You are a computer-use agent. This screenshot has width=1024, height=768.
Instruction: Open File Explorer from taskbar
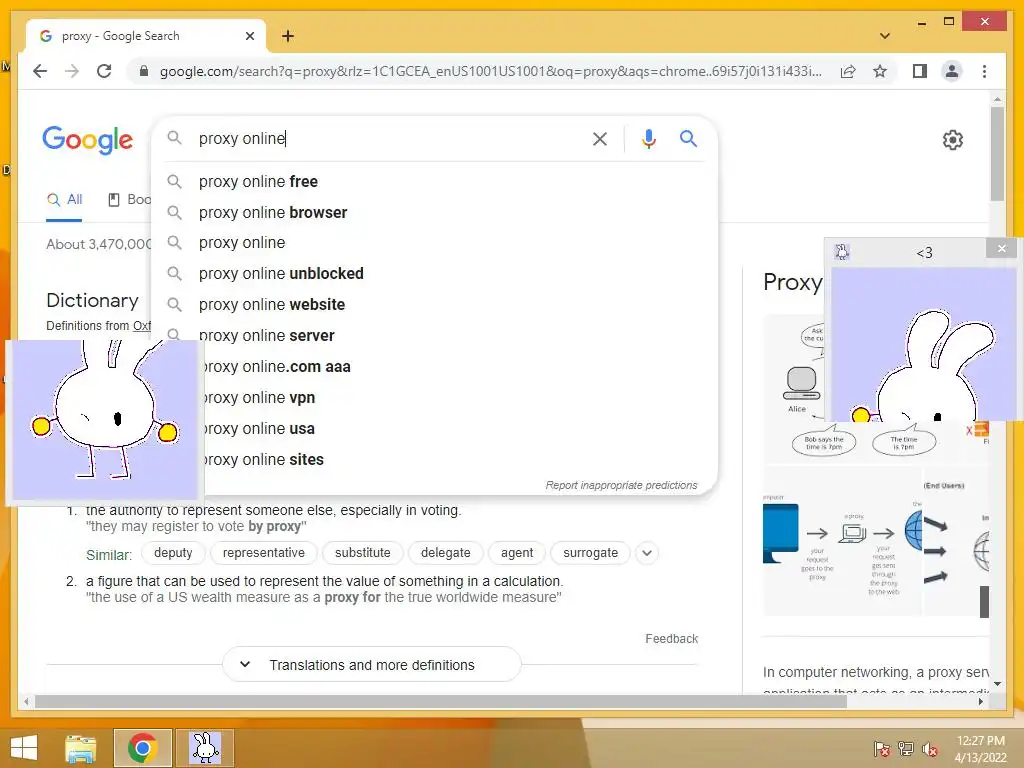click(x=80, y=748)
